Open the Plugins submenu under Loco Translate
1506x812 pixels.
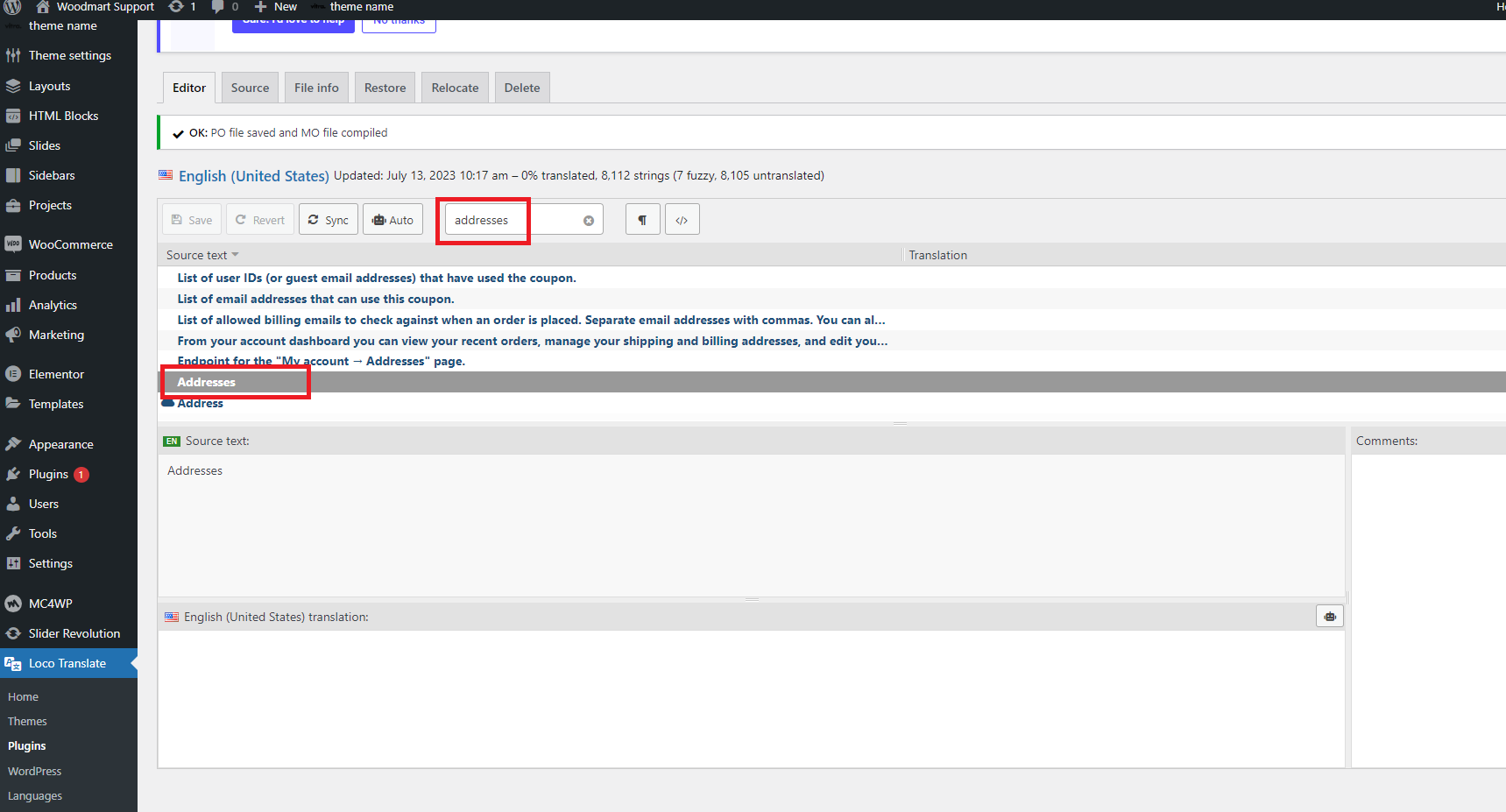point(27,746)
